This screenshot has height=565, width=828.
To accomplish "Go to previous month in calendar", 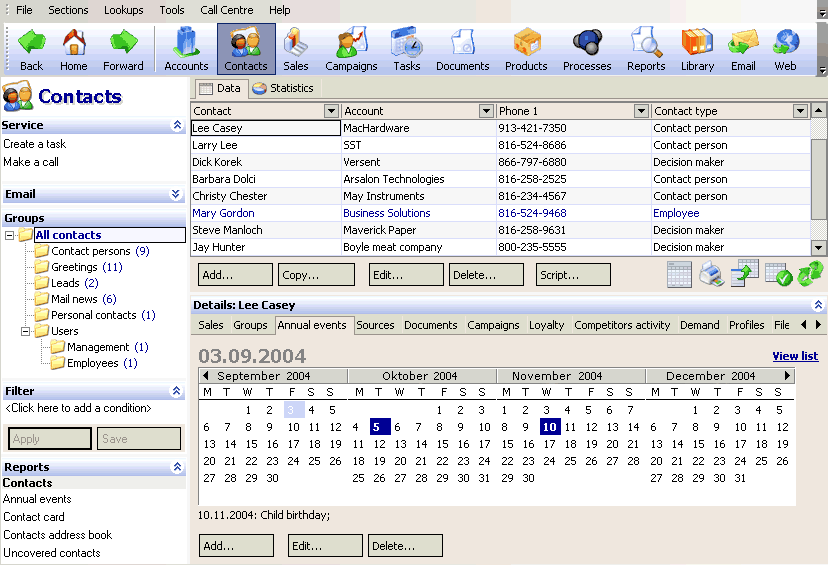I will [x=205, y=375].
